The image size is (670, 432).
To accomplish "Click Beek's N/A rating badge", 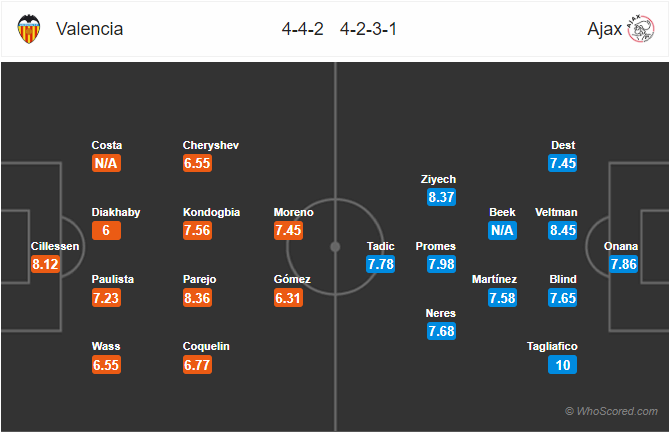I will pos(503,230).
